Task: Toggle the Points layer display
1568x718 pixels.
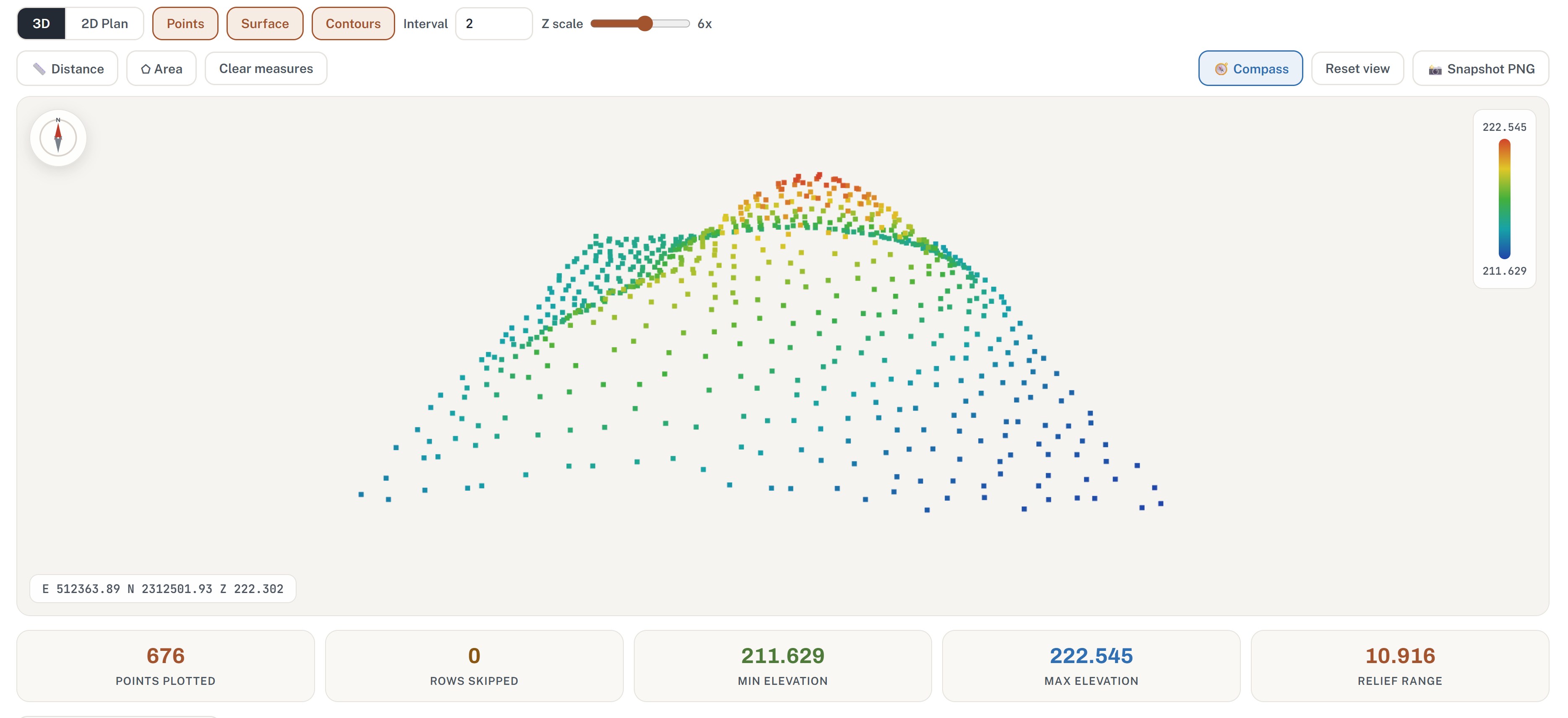Action: pyautogui.click(x=185, y=24)
